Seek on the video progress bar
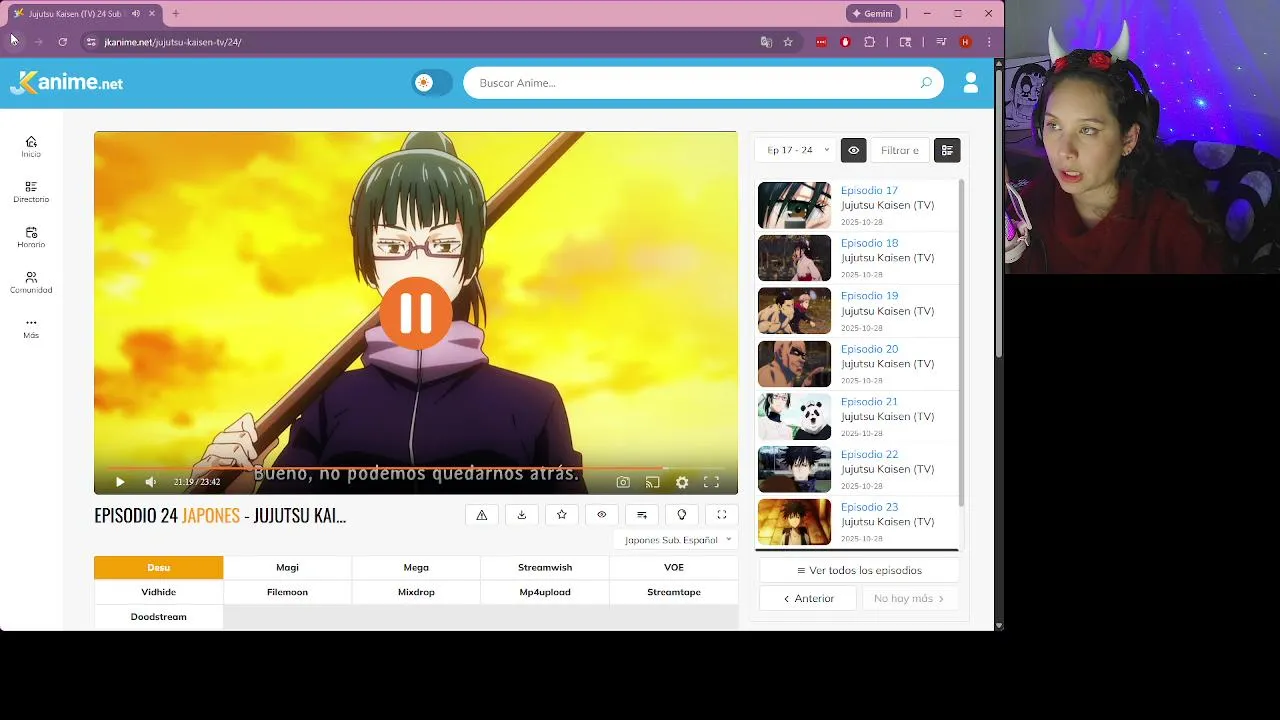 tap(416, 467)
